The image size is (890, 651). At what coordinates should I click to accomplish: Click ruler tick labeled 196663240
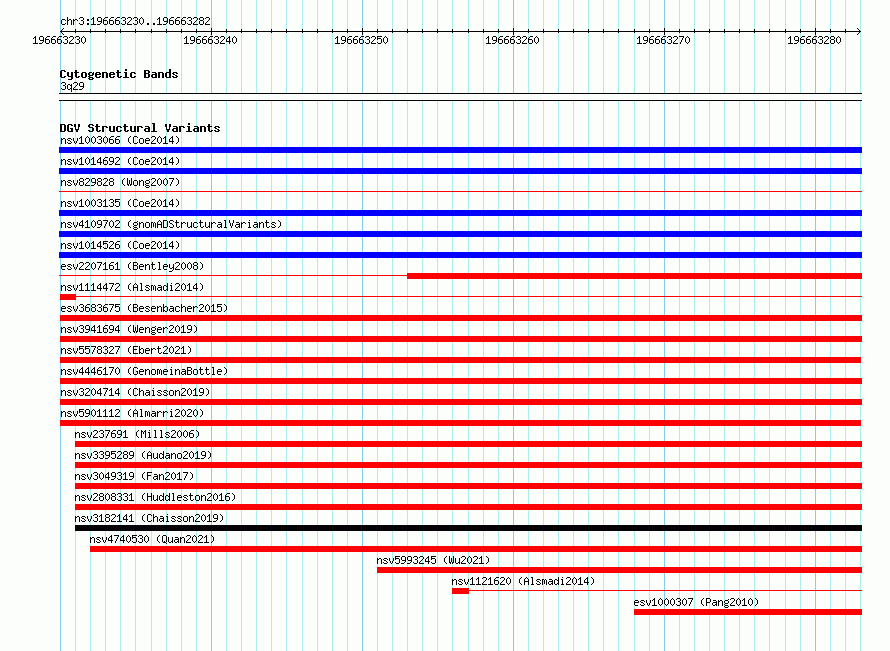coord(210,40)
